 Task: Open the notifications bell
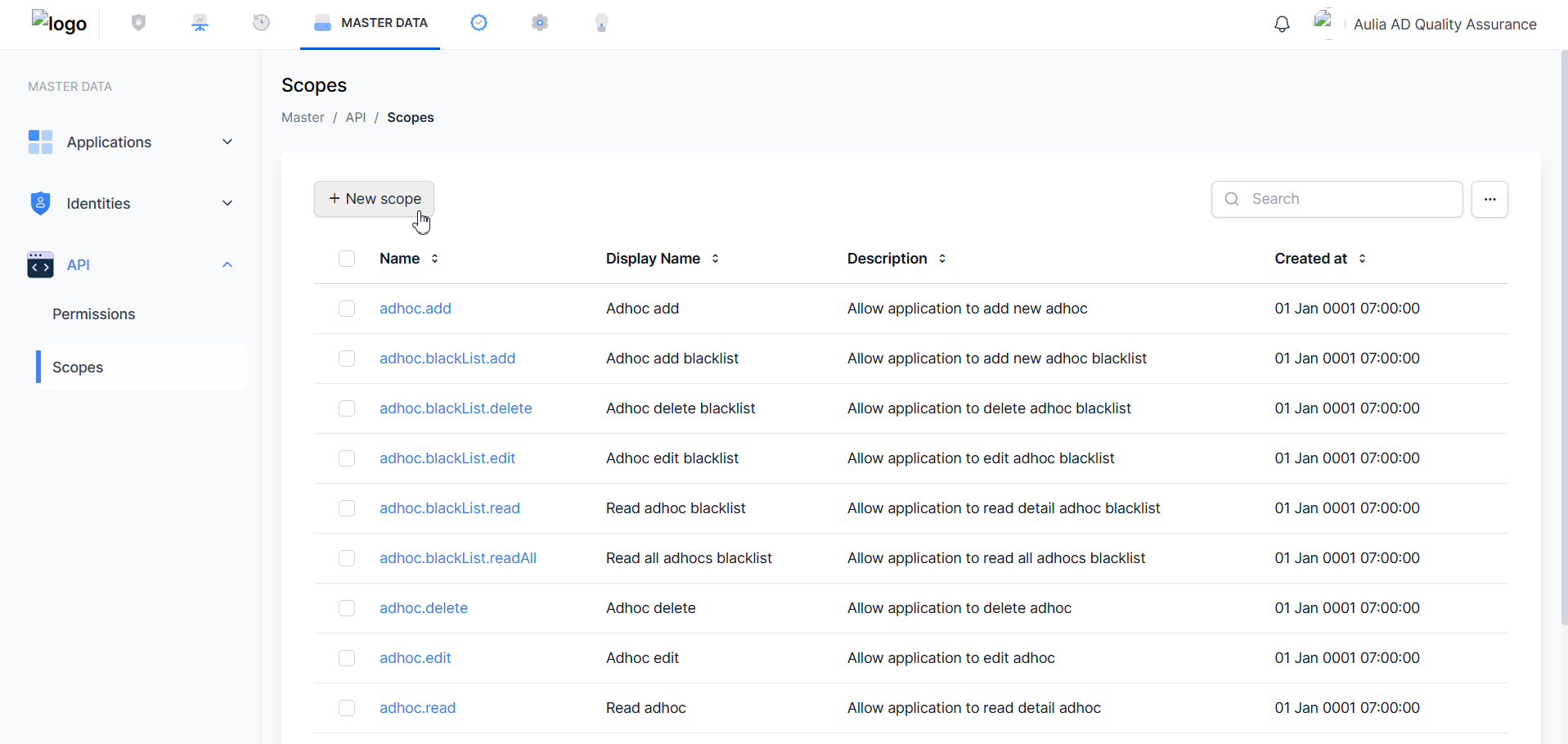click(x=1282, y=24)
